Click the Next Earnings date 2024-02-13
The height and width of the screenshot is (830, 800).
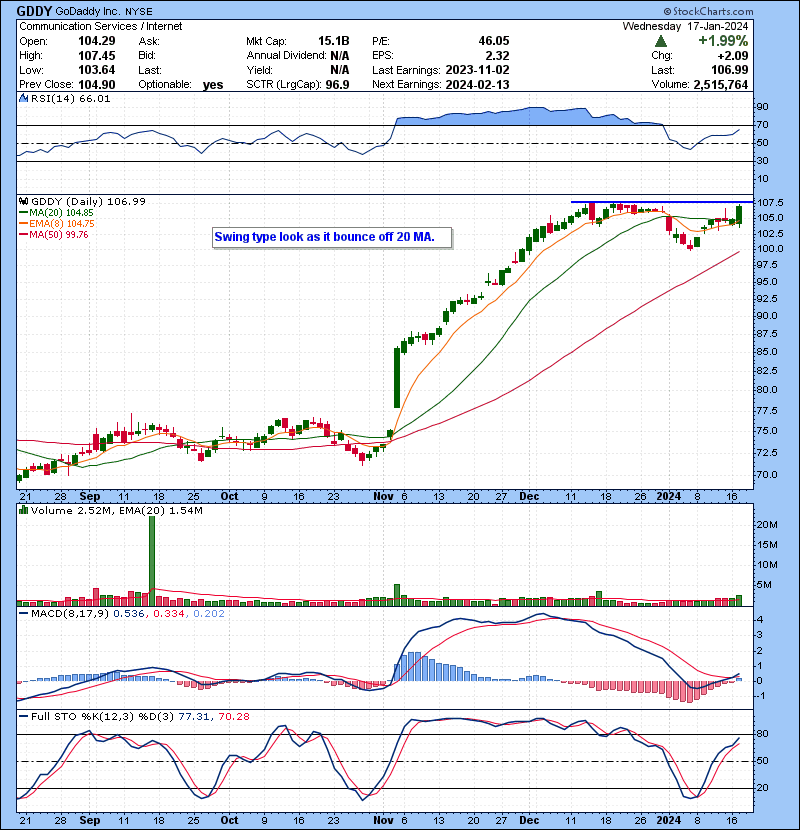coord(478,84)
